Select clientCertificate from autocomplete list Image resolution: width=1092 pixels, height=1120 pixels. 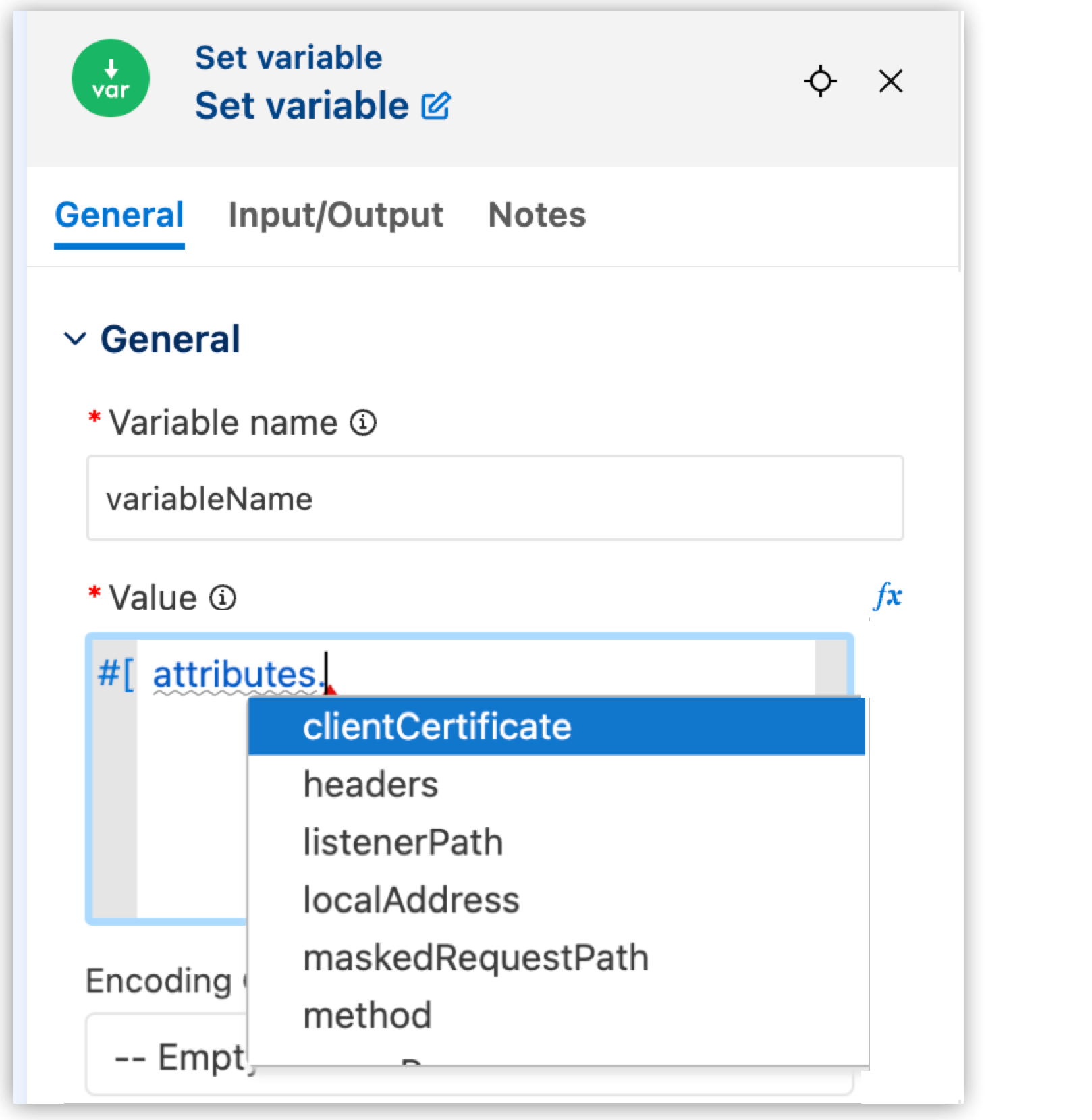(x=557, y=727)
